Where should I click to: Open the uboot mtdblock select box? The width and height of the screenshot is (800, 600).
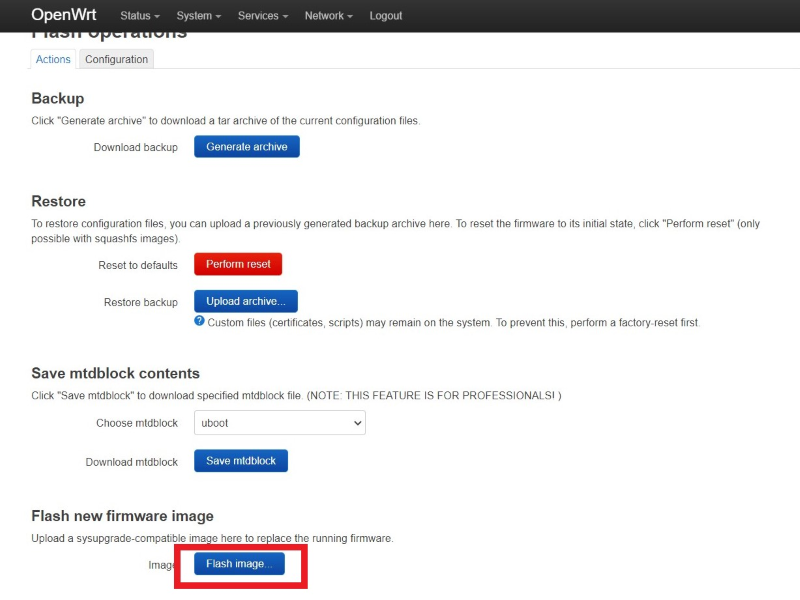click(279, 423)
